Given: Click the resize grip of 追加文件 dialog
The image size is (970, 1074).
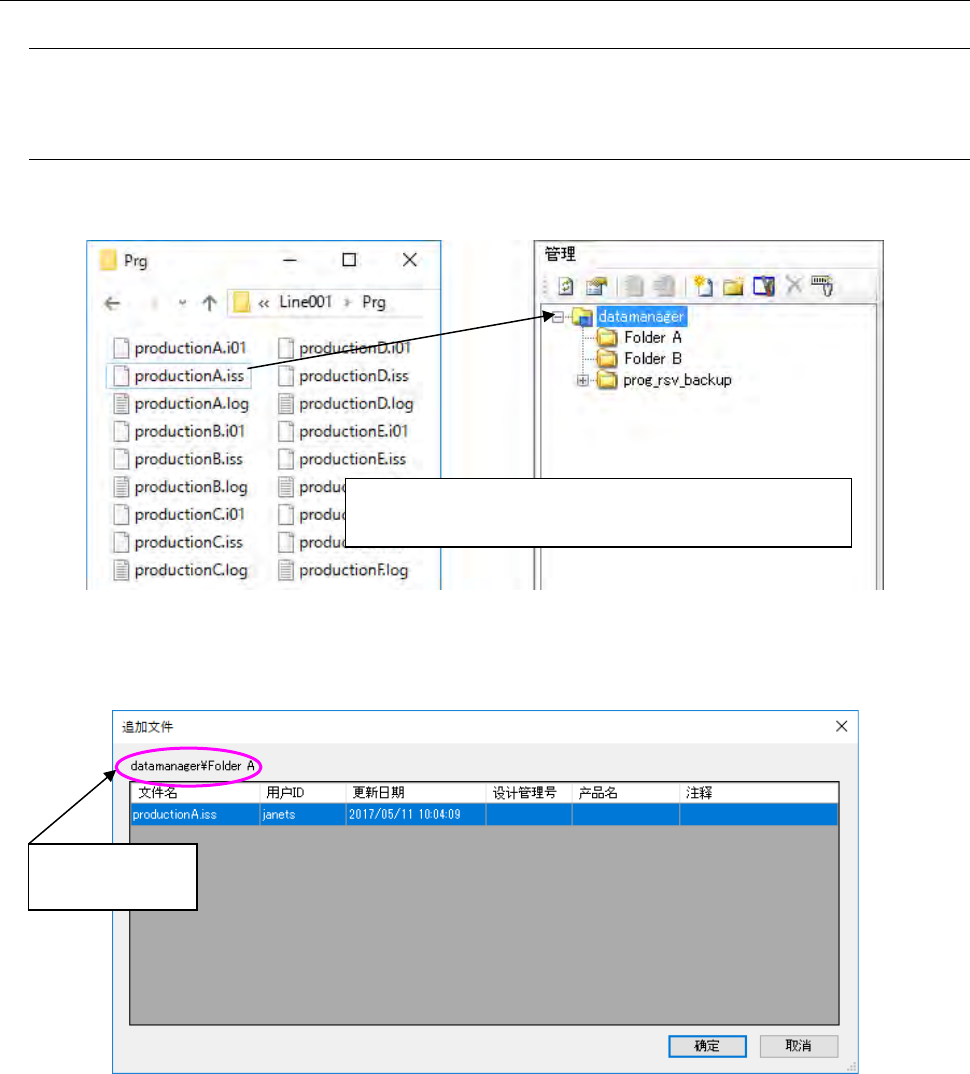Looking at the screenshot, I should [851, 1067].
